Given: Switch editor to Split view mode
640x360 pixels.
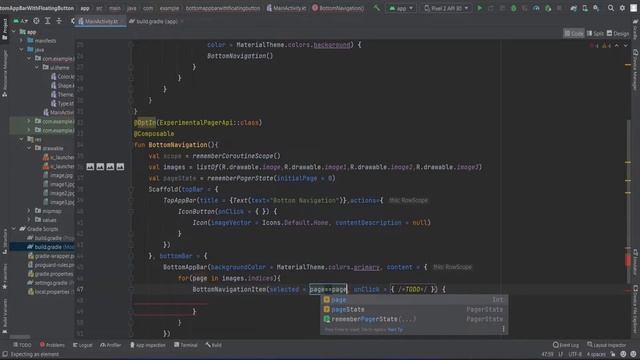Looking at the screenshot, I should [x=595, y=33].
